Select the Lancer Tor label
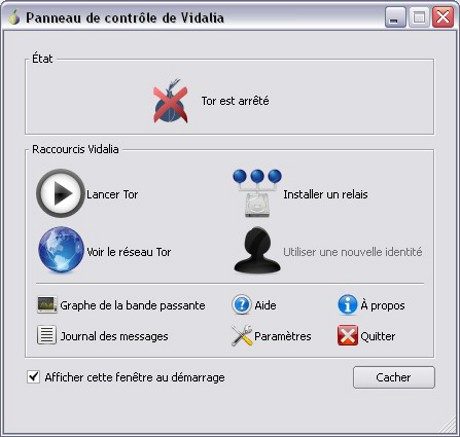Screen dimensions: 460x437 [112, 194]
